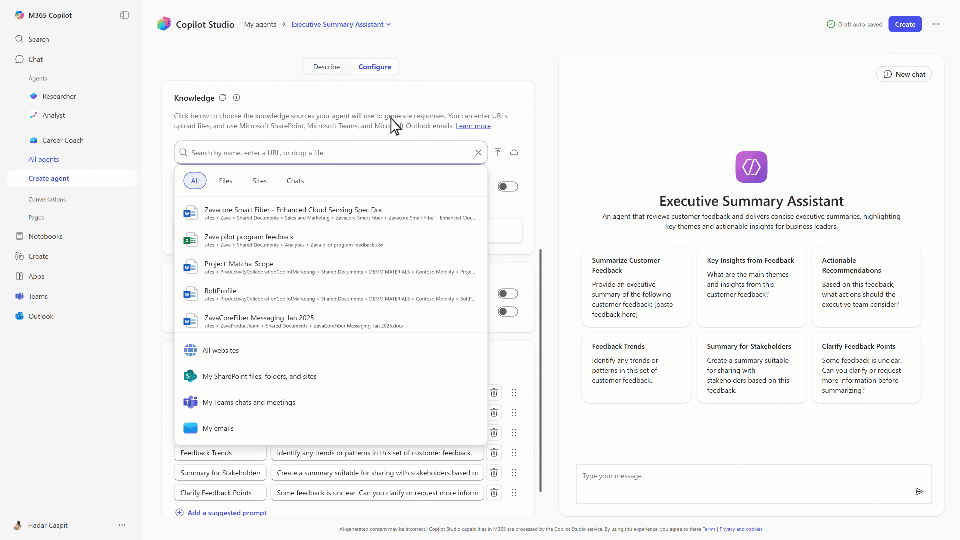
Task: Click the configure panel vertical scrollbar
Action: (540, 370)
